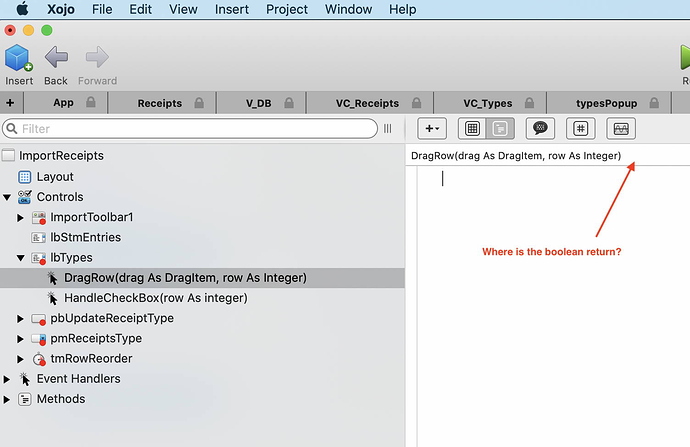Click the Event Handlers cursor icon
The image size is (690, 447).
(25, 379)
